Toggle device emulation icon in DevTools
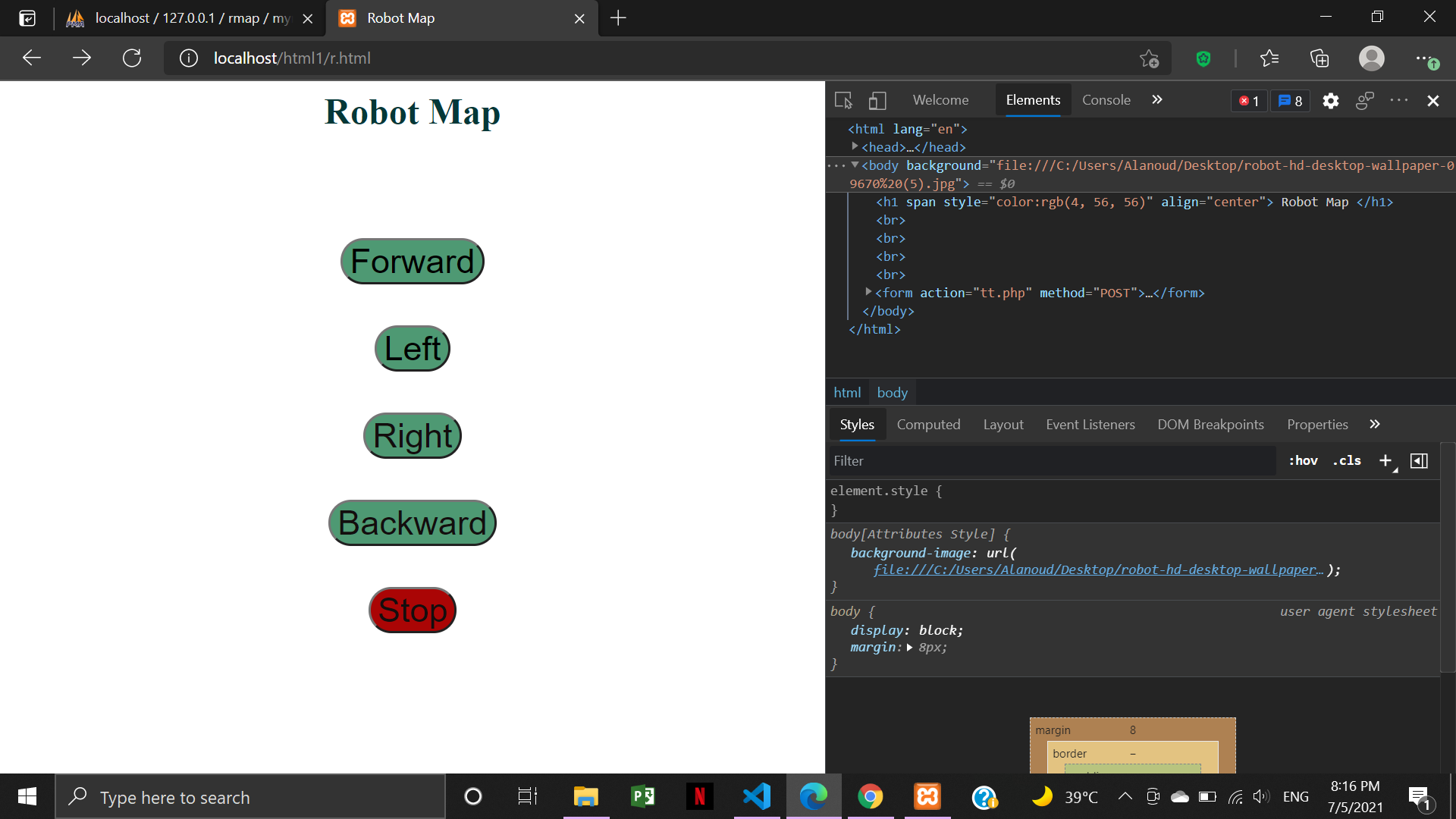This screenshot has width=1456, height=819. click(x=877, y=100)
